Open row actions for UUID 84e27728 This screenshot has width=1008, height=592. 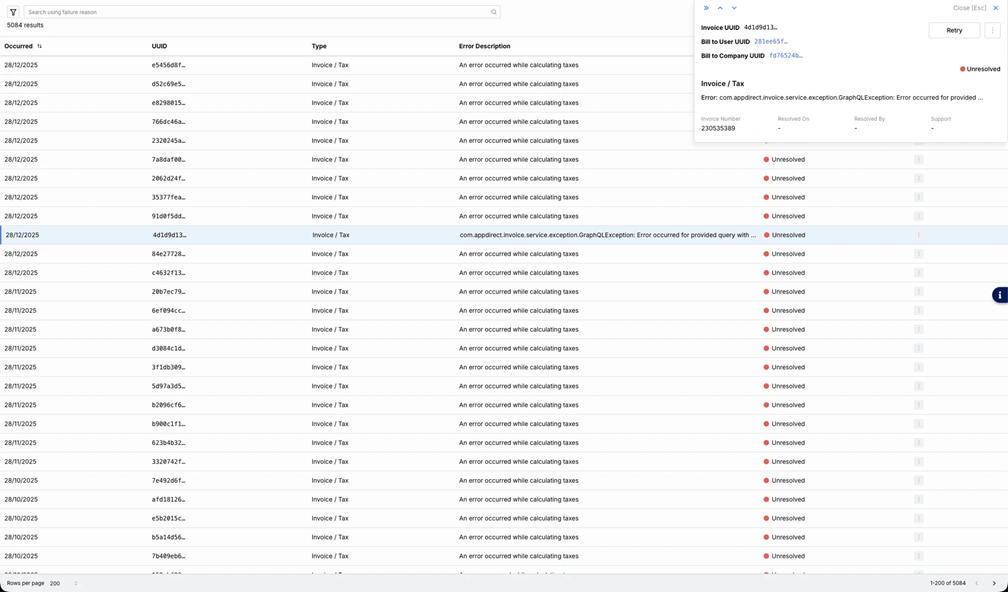[918, 254]
